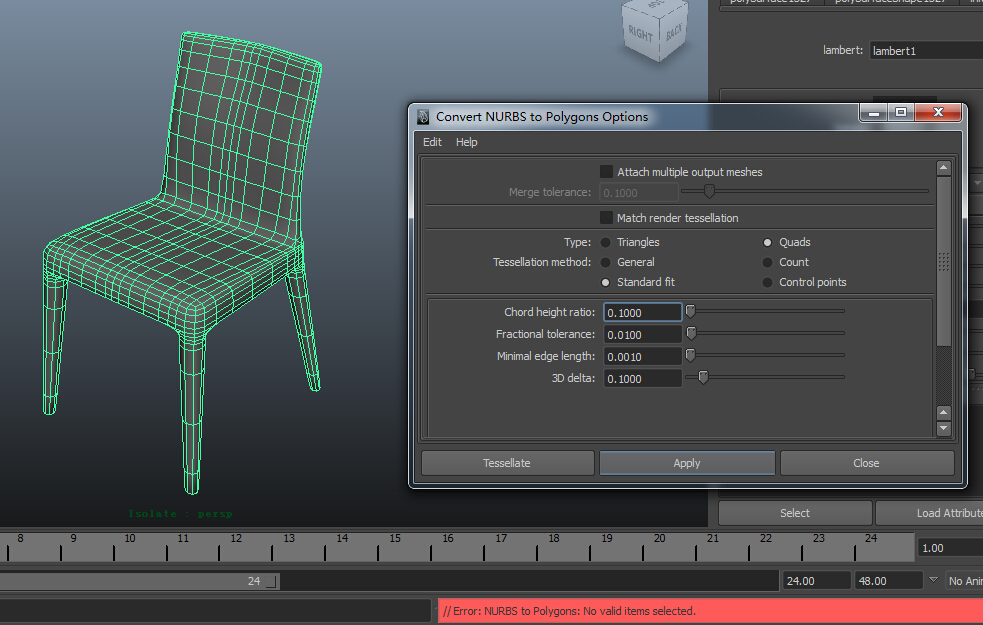Click the 3D delta slider handle
Screen dimensions: 983x625
tap(703, 377)
